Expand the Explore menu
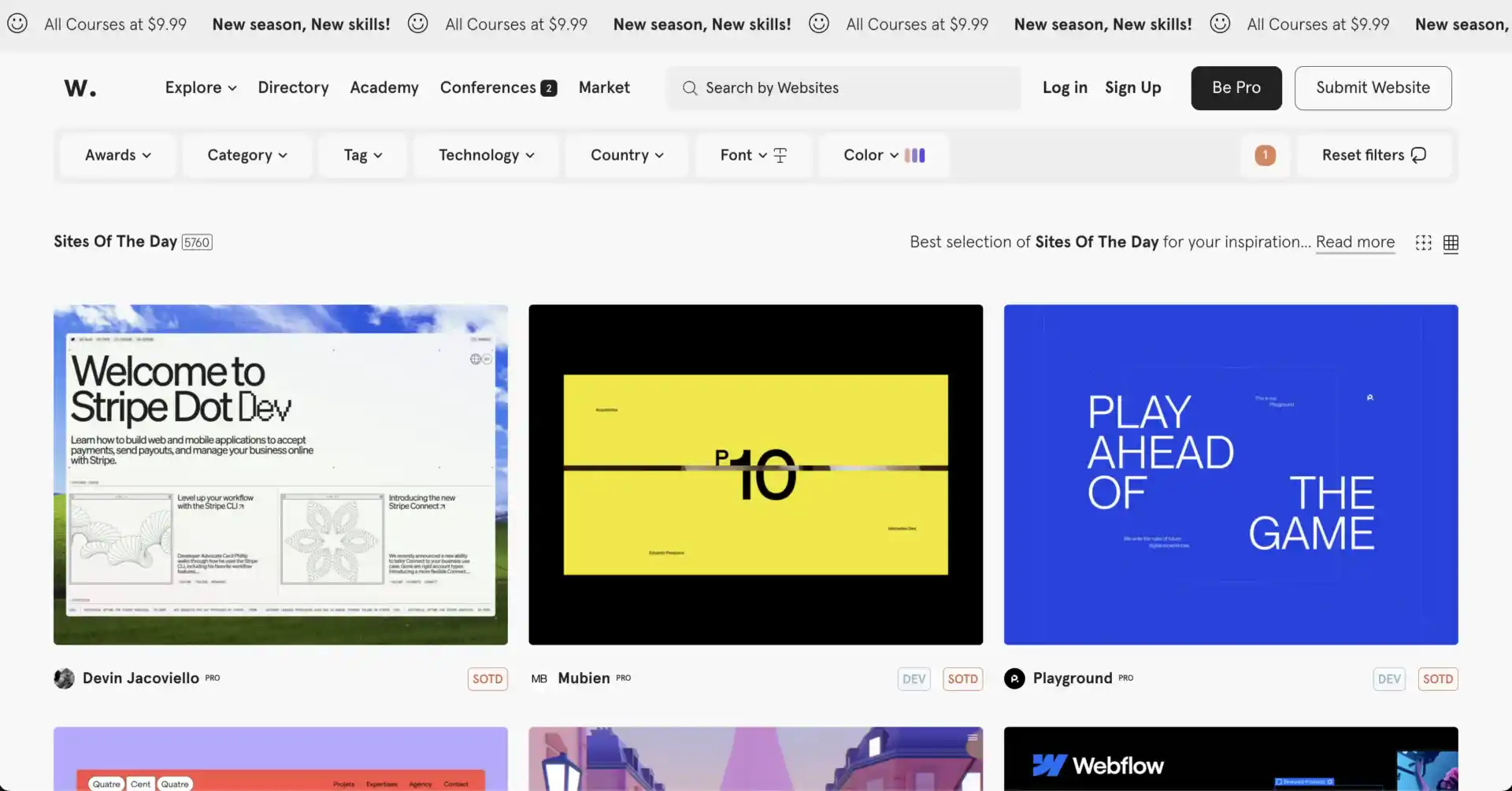Viewport: 1512px width, 791px height. (201, 88)
